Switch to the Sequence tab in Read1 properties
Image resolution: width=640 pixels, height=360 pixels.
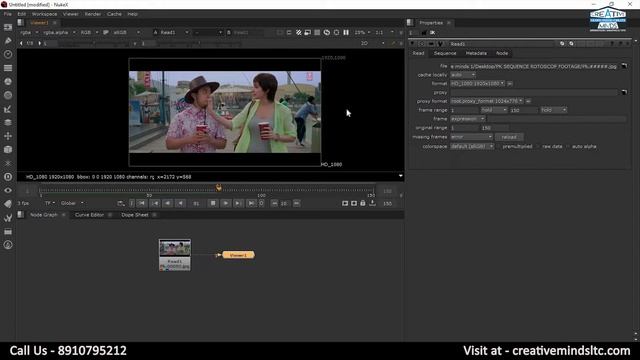click(445, 53)
